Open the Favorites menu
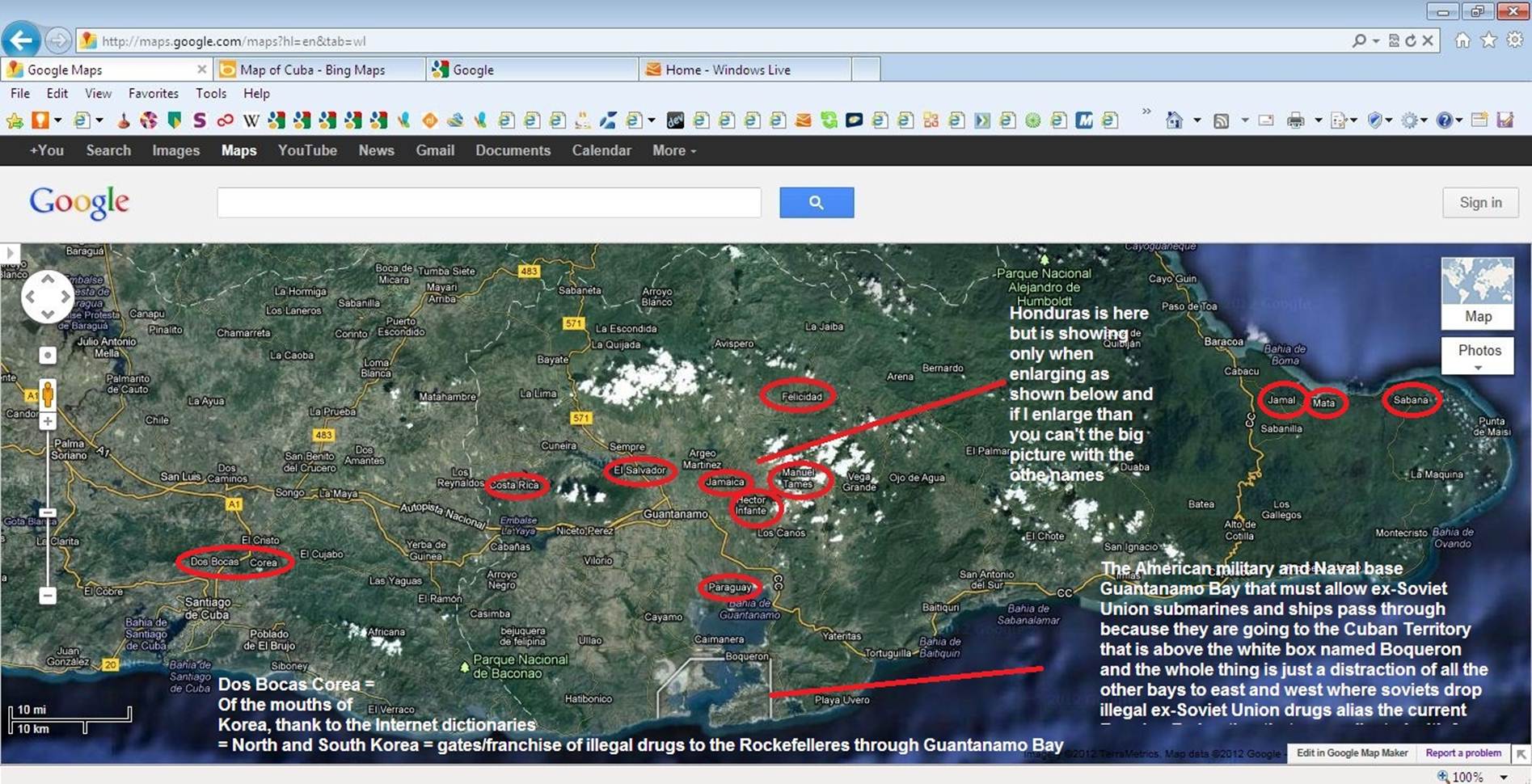 [x=154, y=94]
